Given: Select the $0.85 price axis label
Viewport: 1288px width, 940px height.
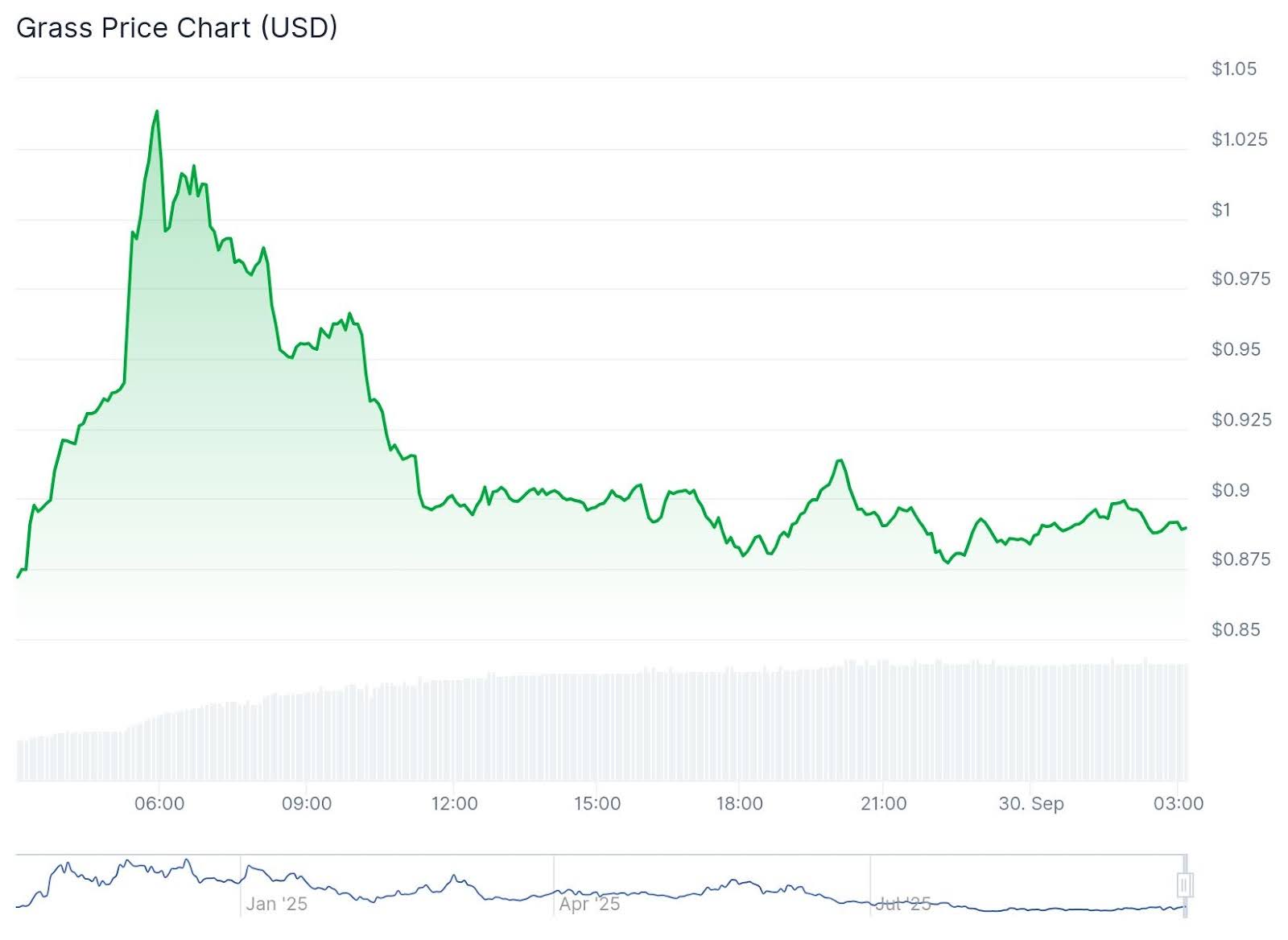Looking at the screenshot, I should (x=1236, y=629).
